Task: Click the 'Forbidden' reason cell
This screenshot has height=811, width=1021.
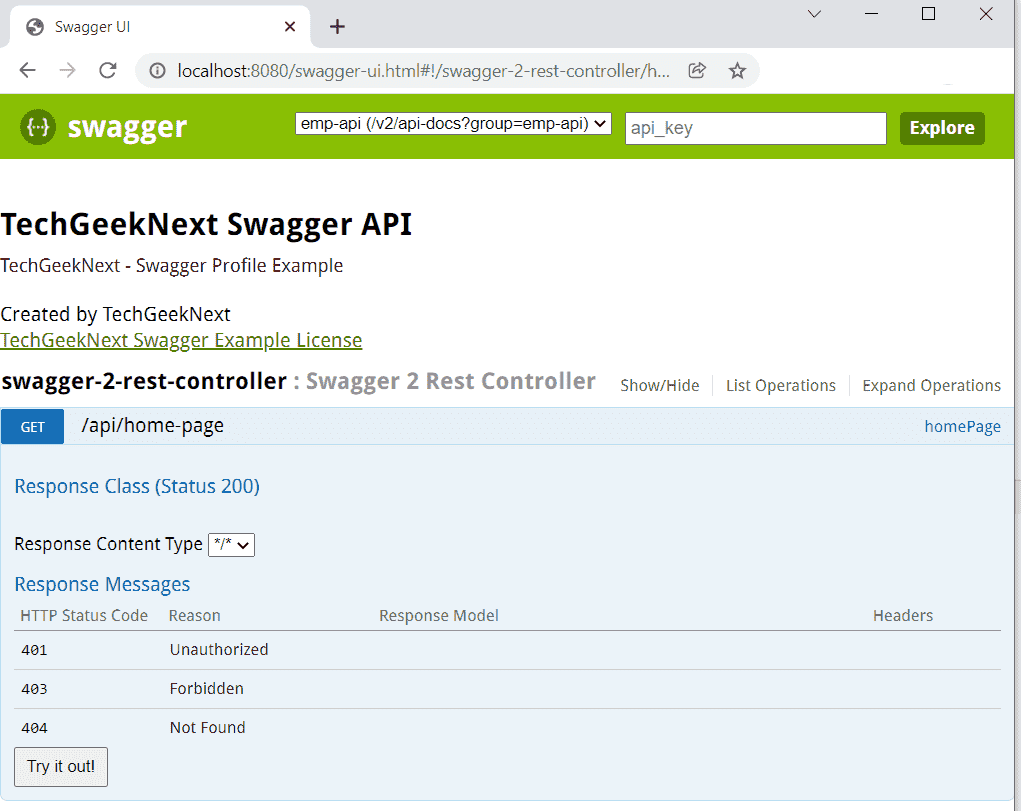Action: [x=206, y=689]
